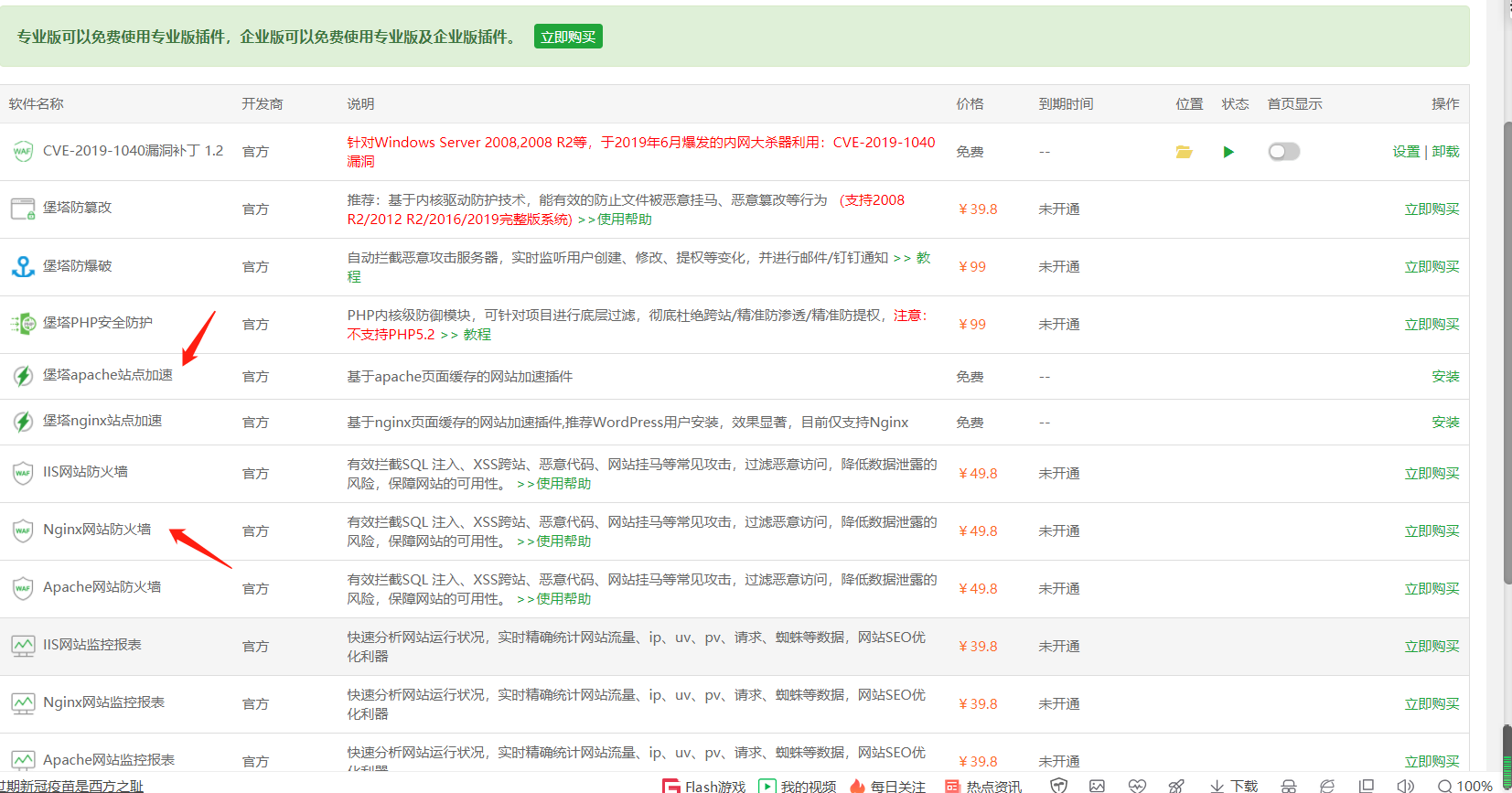Click the CVE-2019-1040 patch shield icon
Screen dimensions: 1512x793
tap(23, 151)
